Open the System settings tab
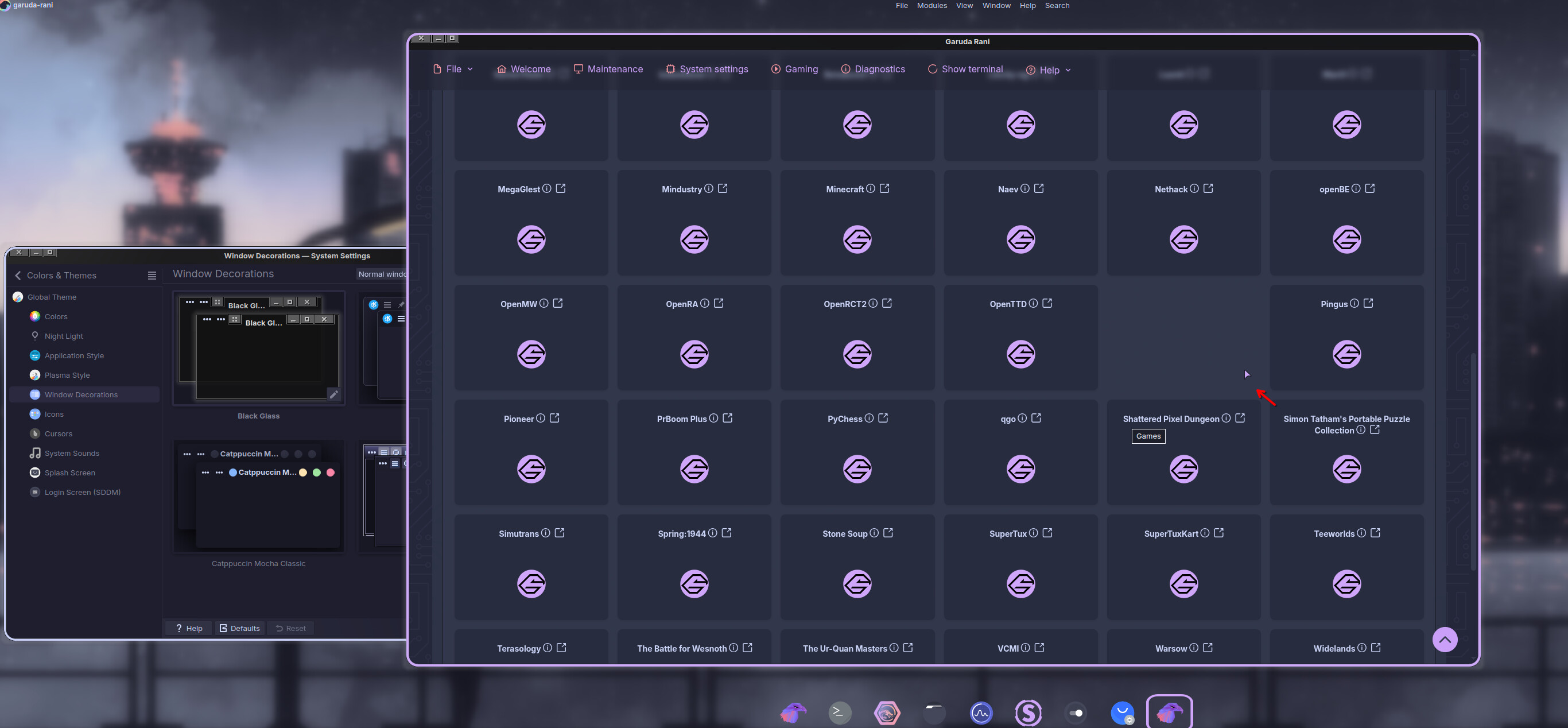1568x728 pixels. pyautogui.click(x=707, y=69)
